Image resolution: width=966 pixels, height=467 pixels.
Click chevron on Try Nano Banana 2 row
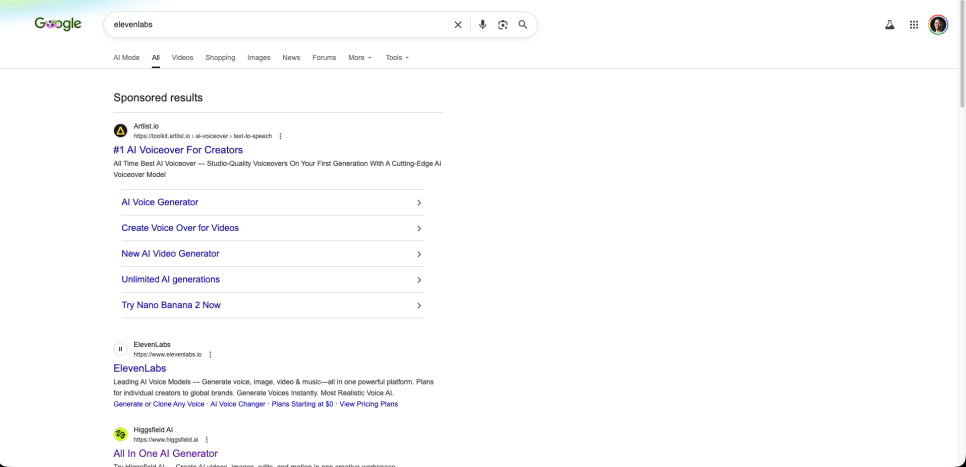419,306
